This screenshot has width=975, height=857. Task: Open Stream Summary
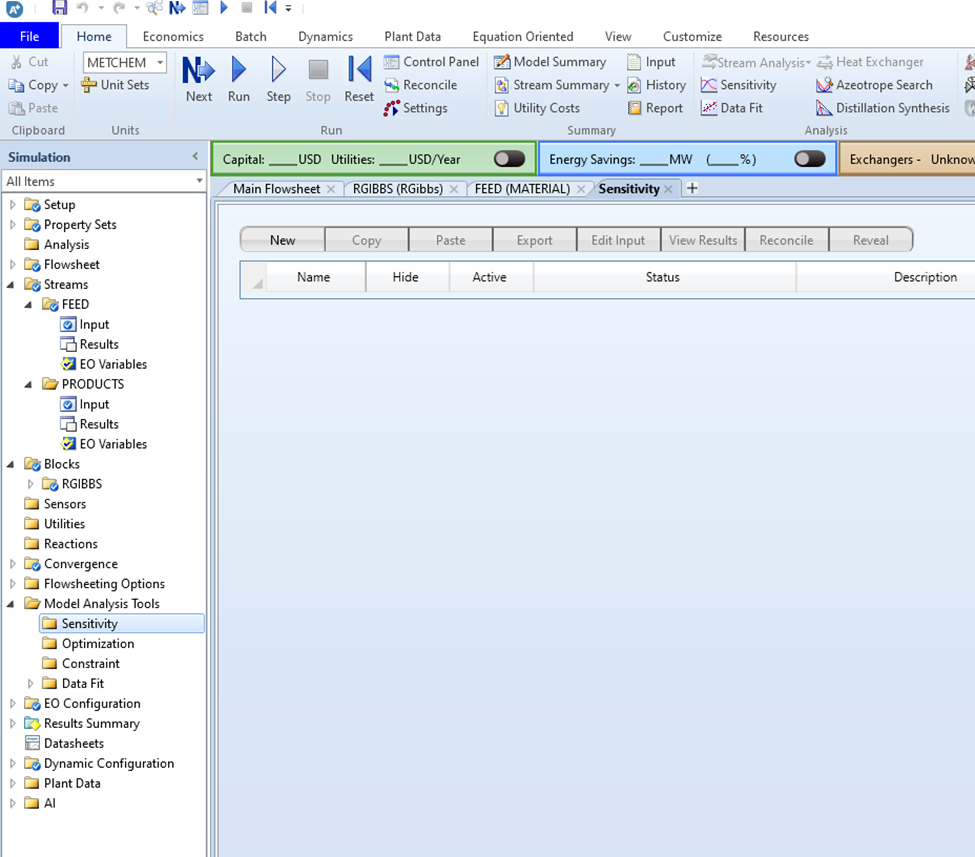552,85
